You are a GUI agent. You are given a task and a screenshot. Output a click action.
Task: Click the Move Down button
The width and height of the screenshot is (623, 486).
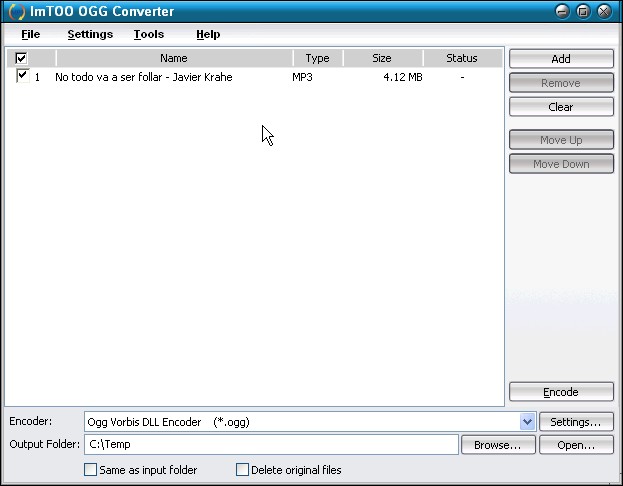click(x=561, y=164)
